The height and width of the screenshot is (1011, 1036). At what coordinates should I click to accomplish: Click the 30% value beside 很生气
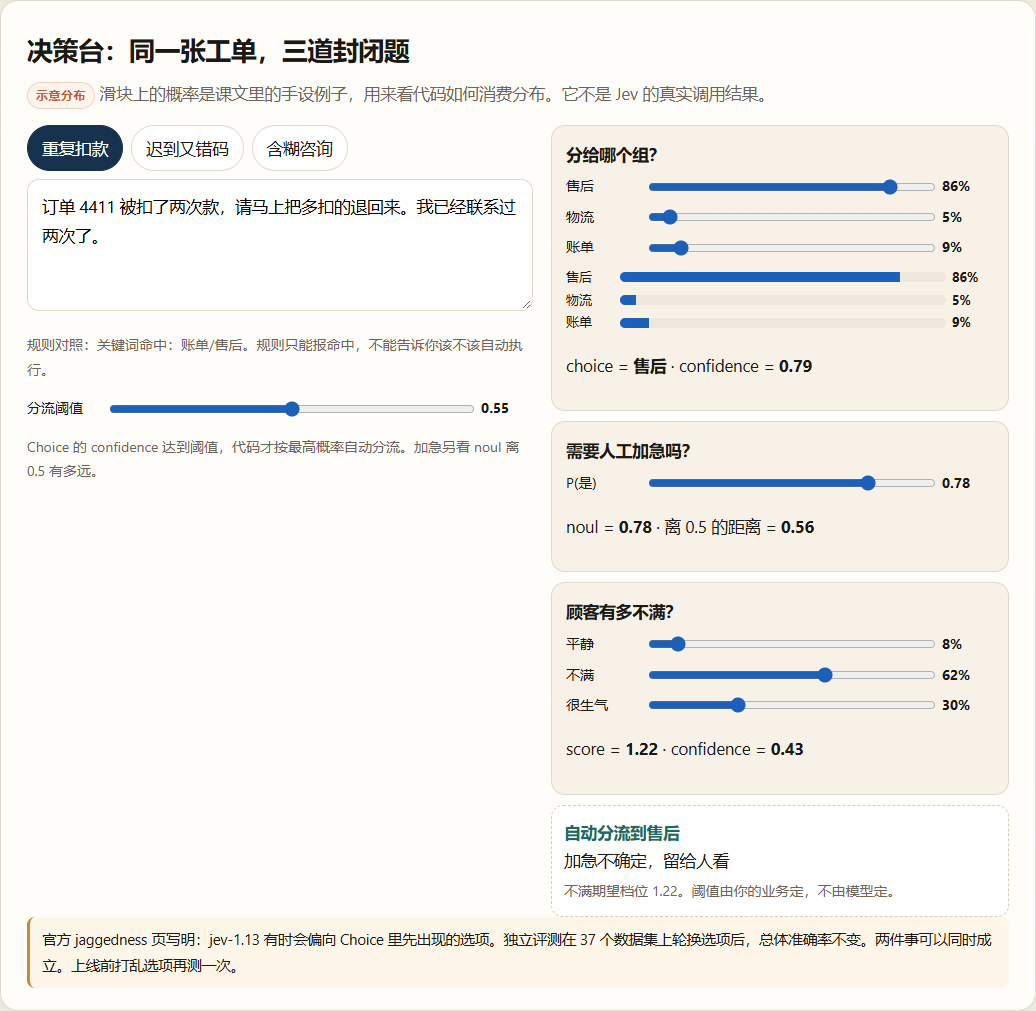[x=955, y=705]
